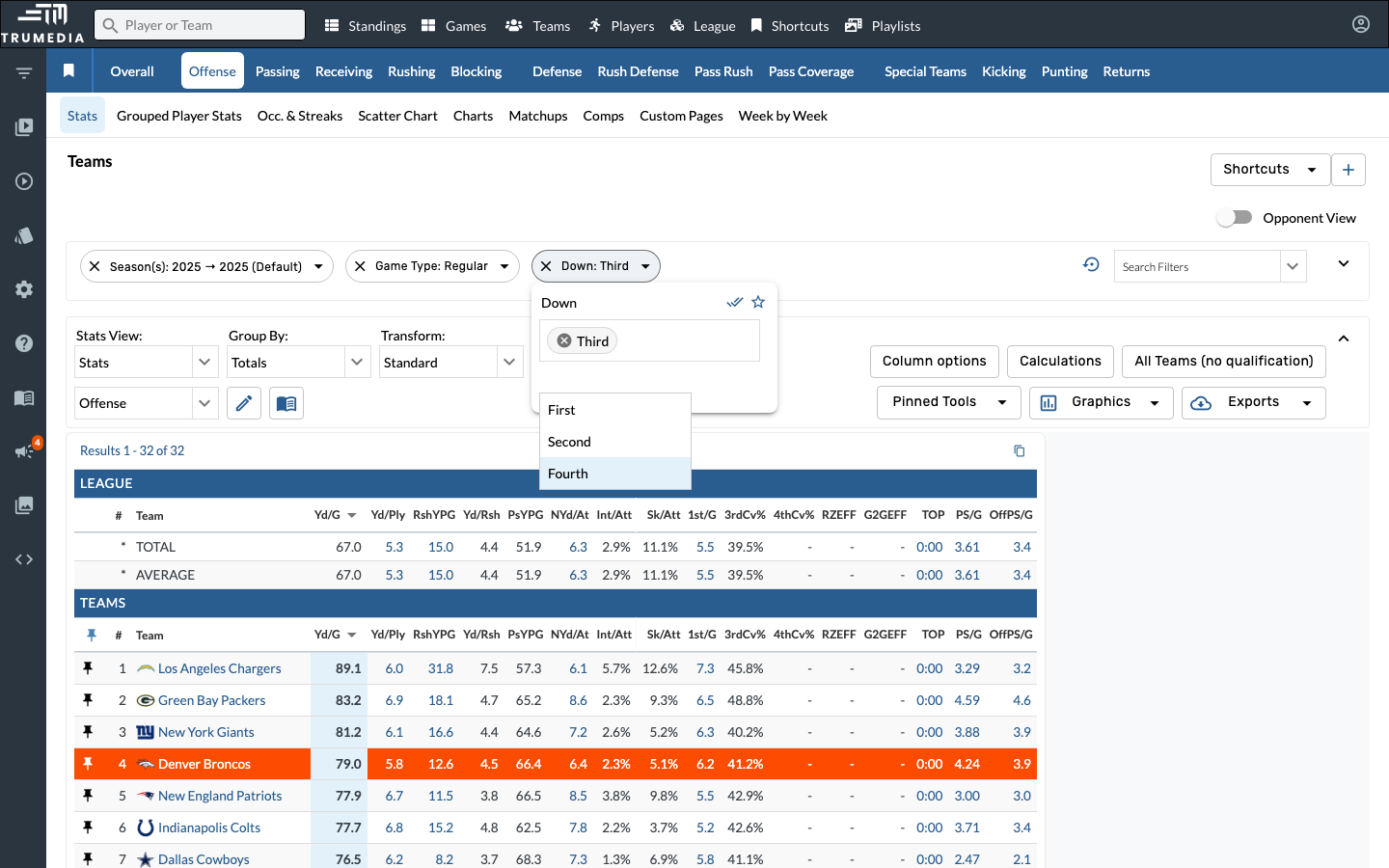Pin the Los Angeles Chargers row

pos(88,668)
